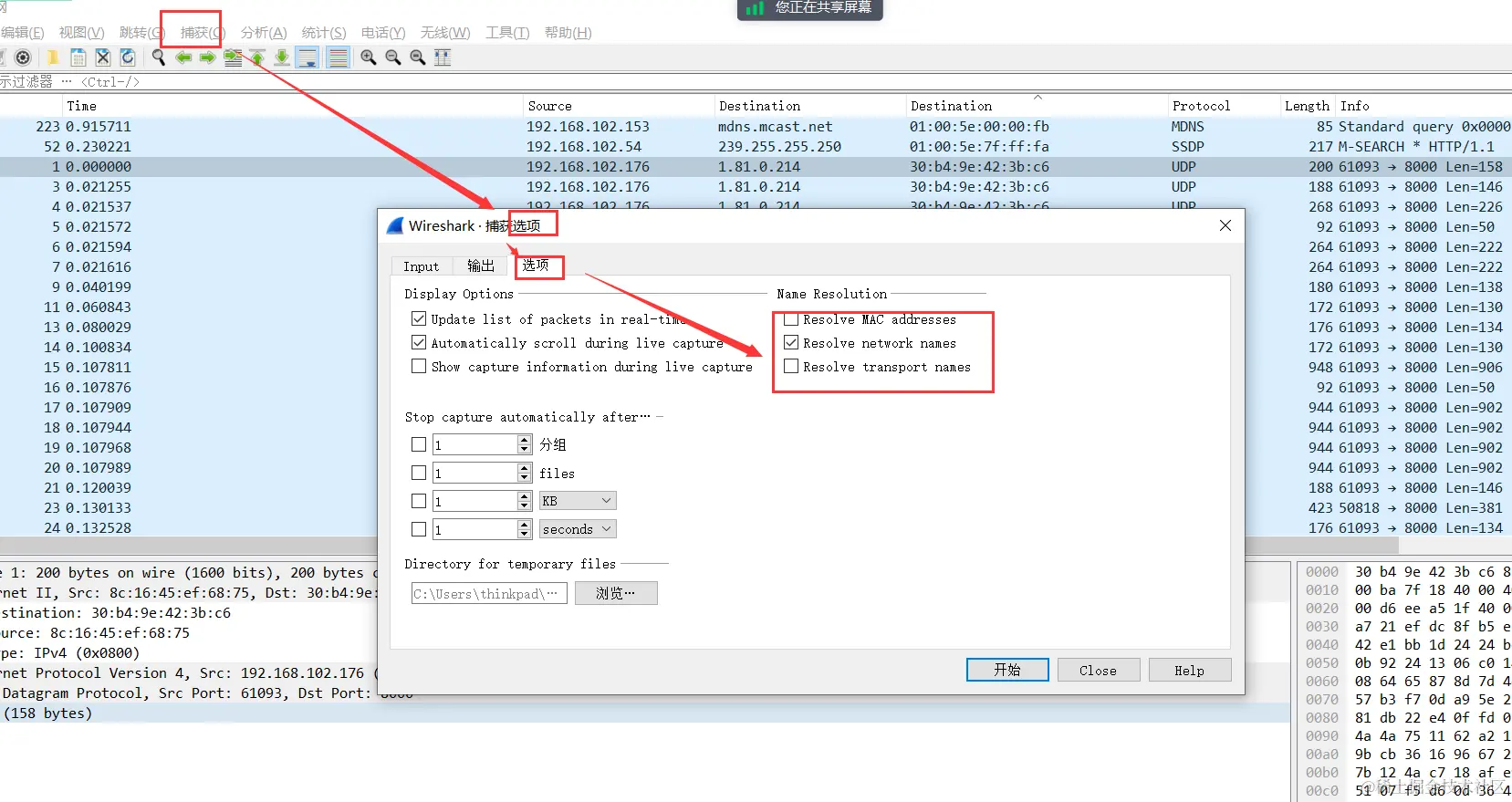
Task: Click the zoom in icon
Action: click(369, 57)
